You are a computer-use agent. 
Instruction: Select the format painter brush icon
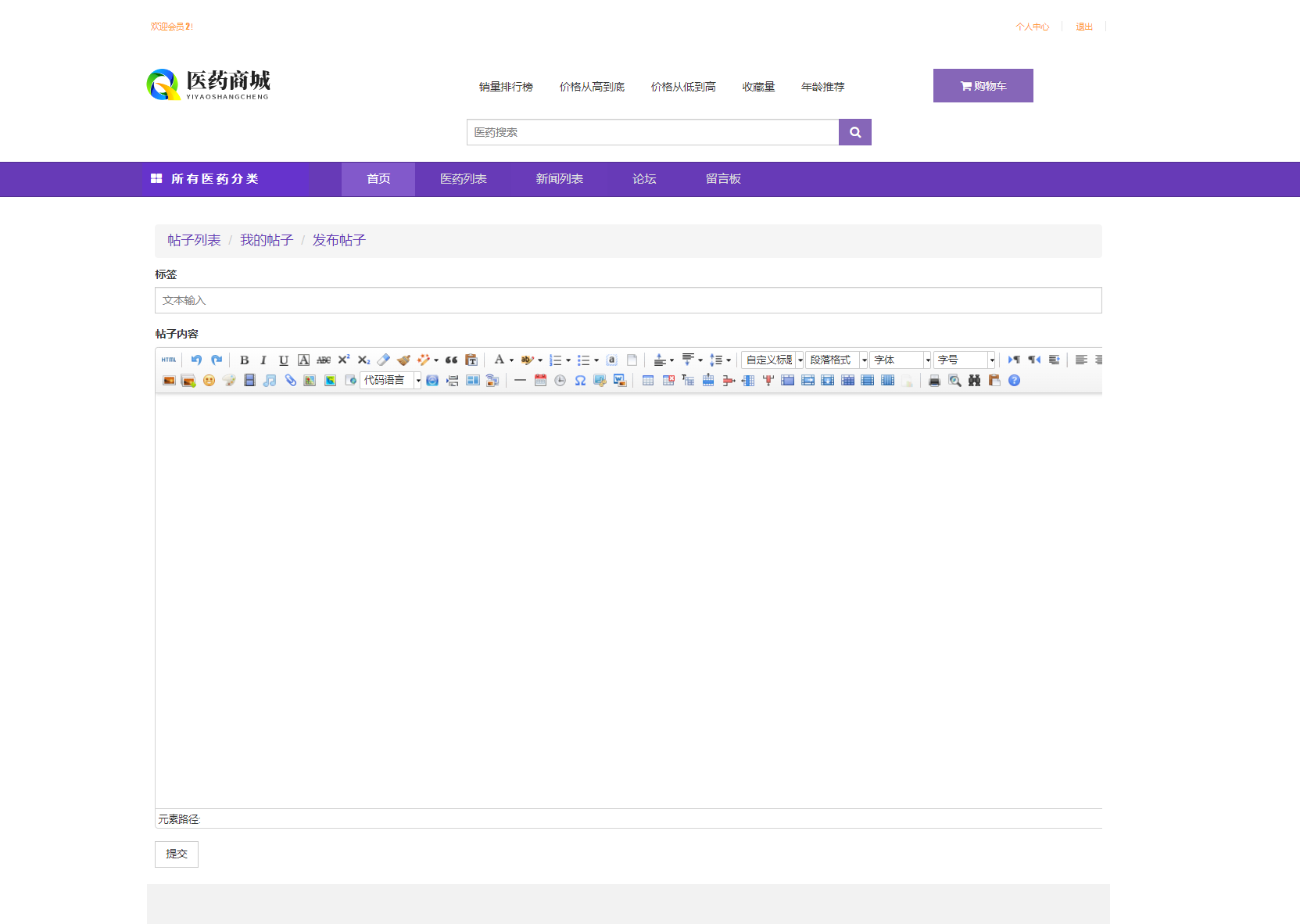tap(403, 360)
